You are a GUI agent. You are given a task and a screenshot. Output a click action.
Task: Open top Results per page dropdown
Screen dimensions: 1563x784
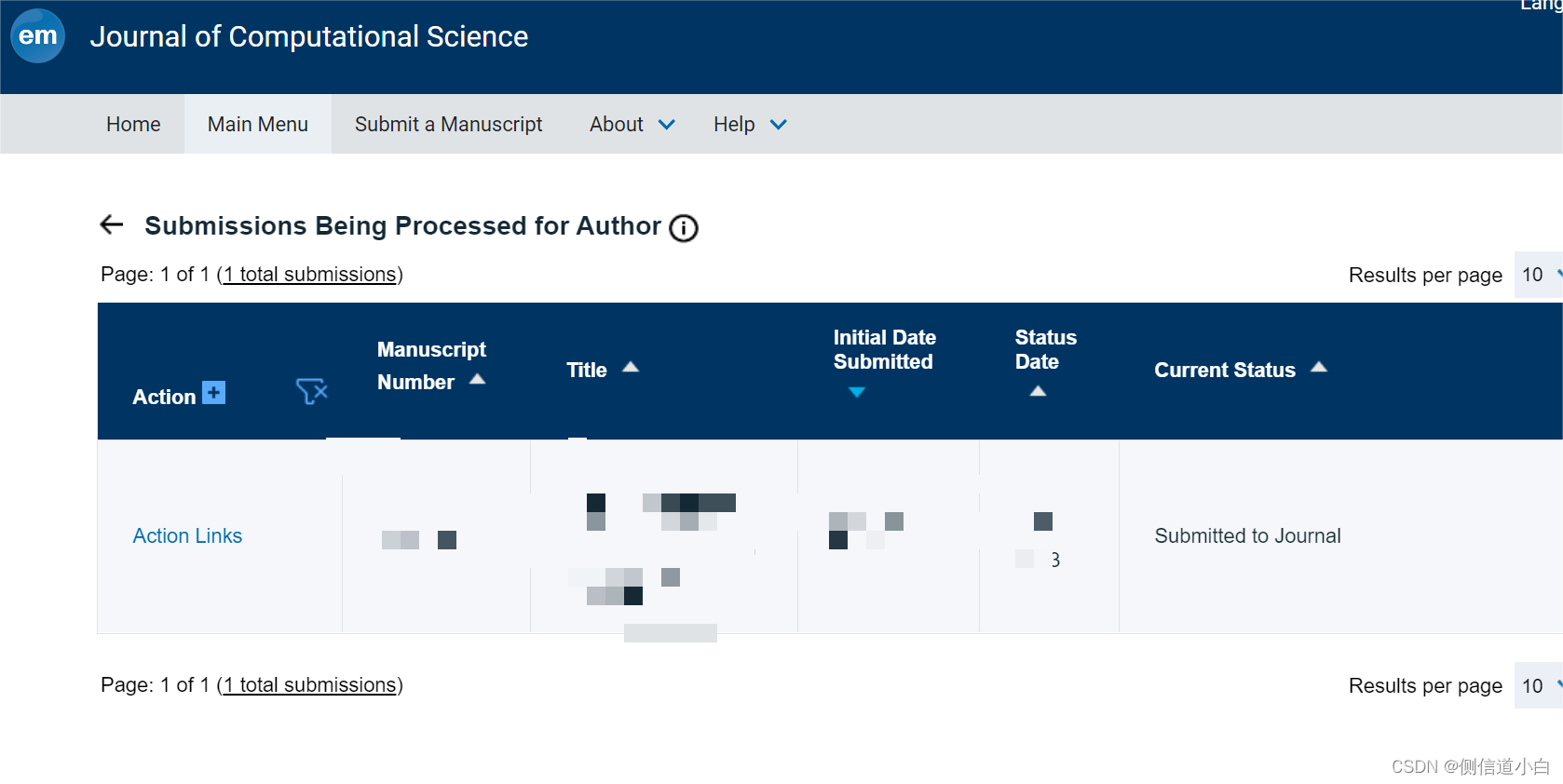click(x=1539, y=275)
